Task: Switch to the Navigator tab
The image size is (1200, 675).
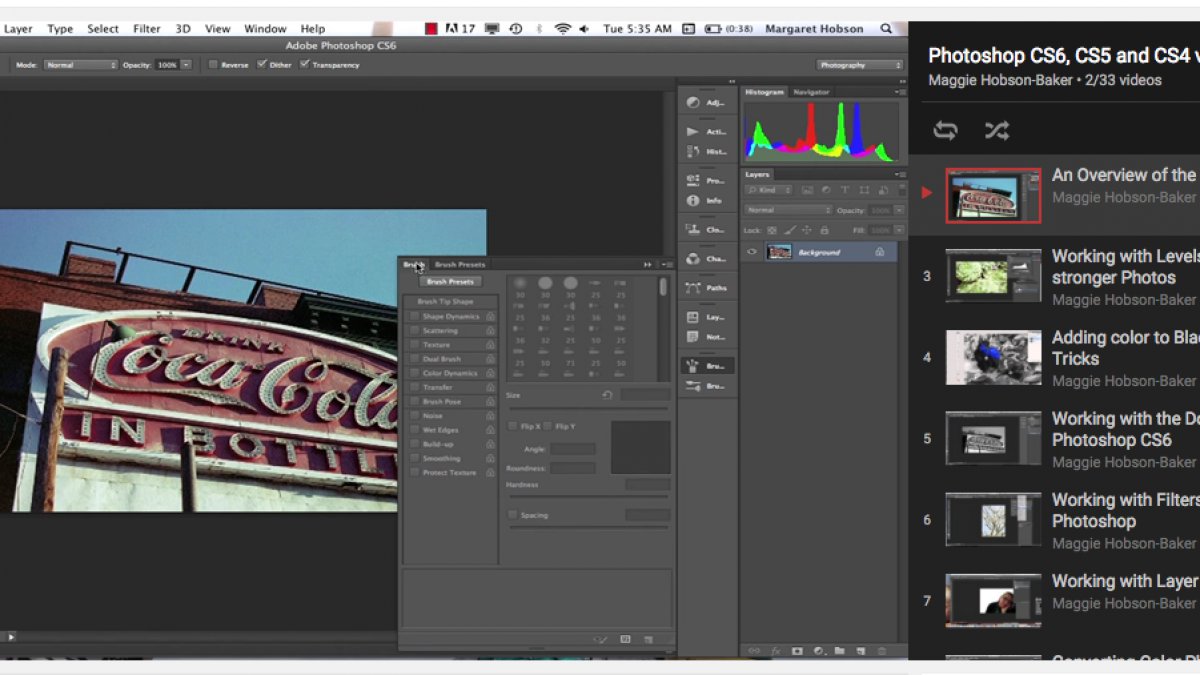Action: pos(811,92)
